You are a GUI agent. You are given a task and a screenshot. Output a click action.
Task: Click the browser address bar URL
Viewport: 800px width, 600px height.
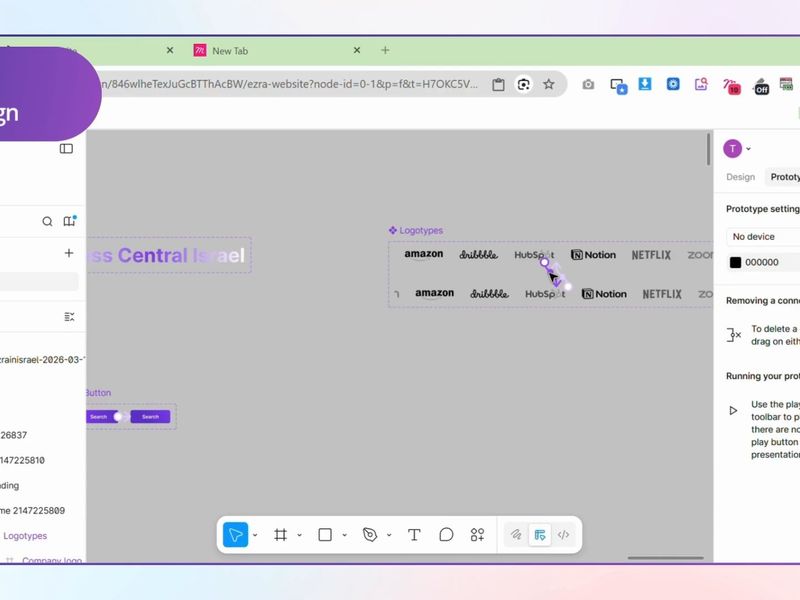pyautogui.click(x=289, y=84)
